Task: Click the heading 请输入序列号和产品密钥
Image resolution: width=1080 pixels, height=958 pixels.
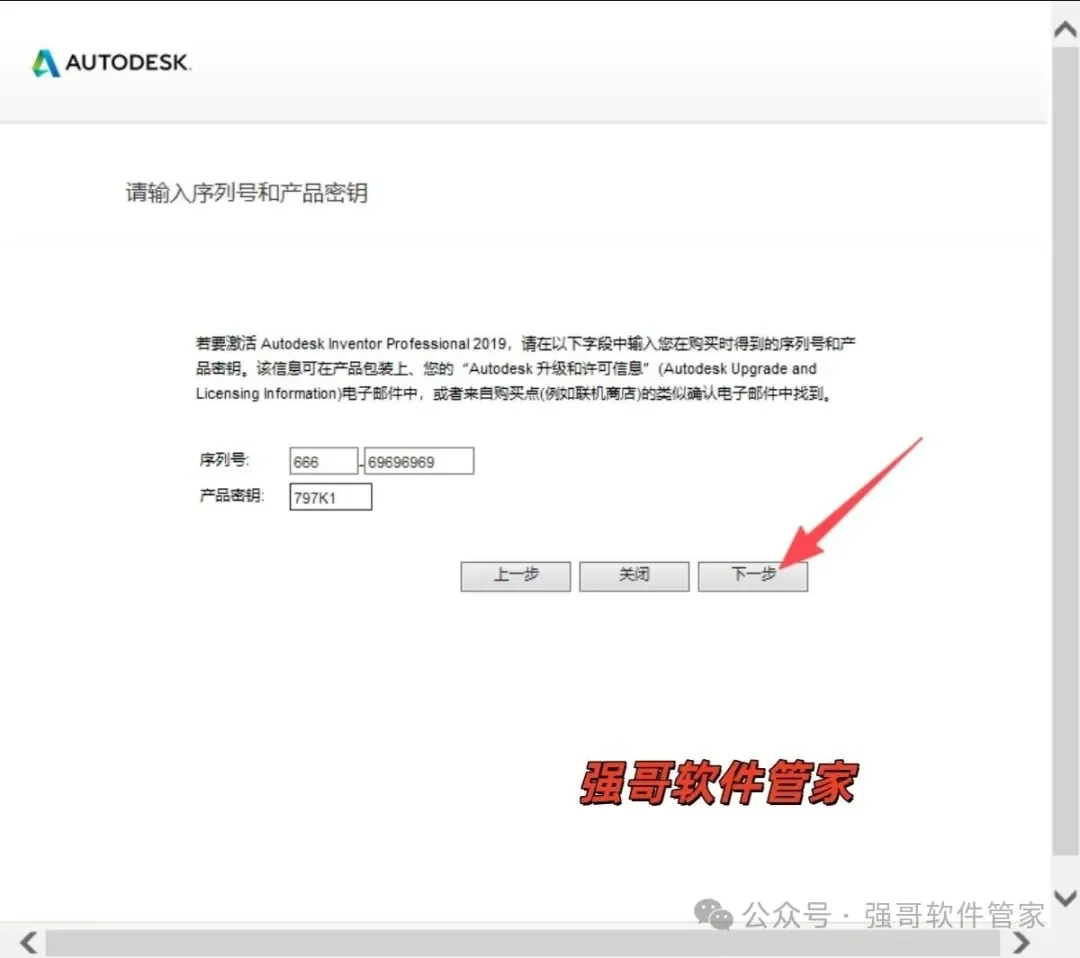Action: tap(247, 193)
